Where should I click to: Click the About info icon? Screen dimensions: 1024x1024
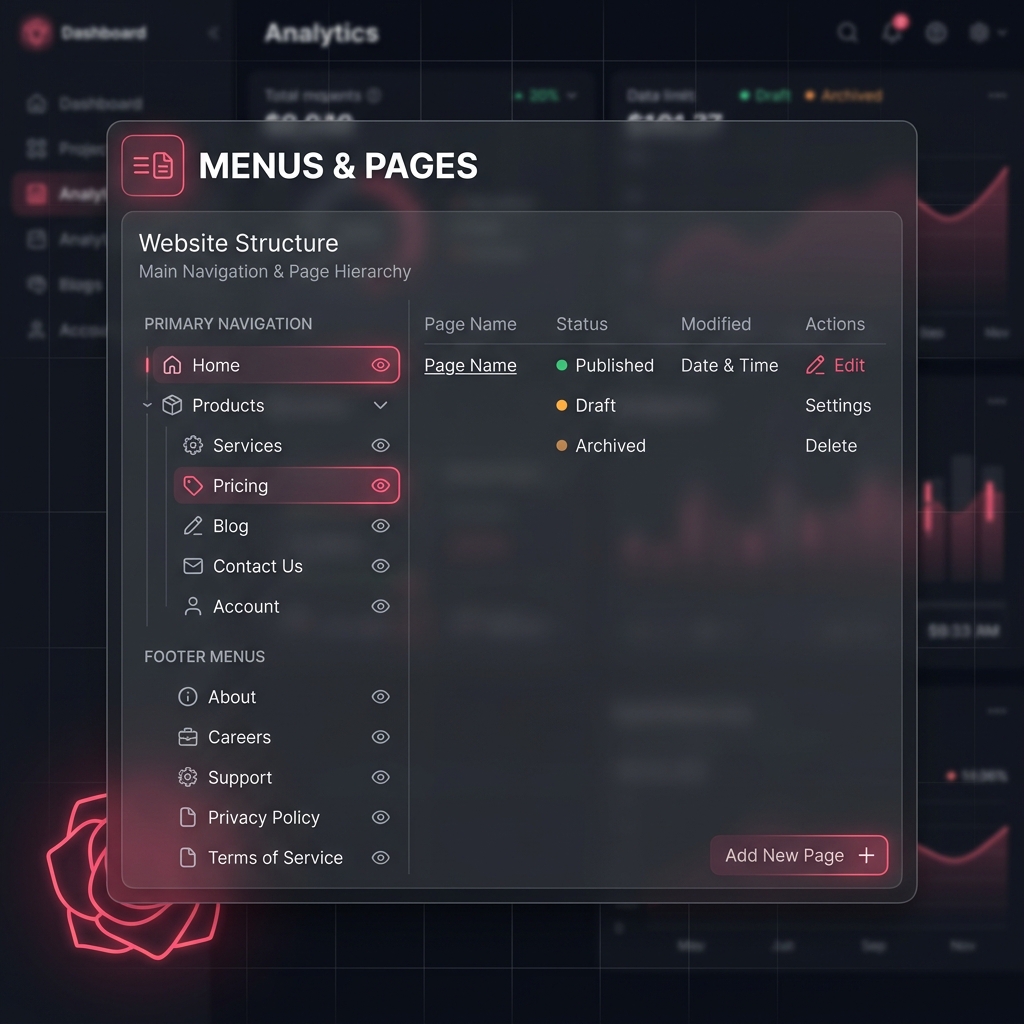click(187, 697)
